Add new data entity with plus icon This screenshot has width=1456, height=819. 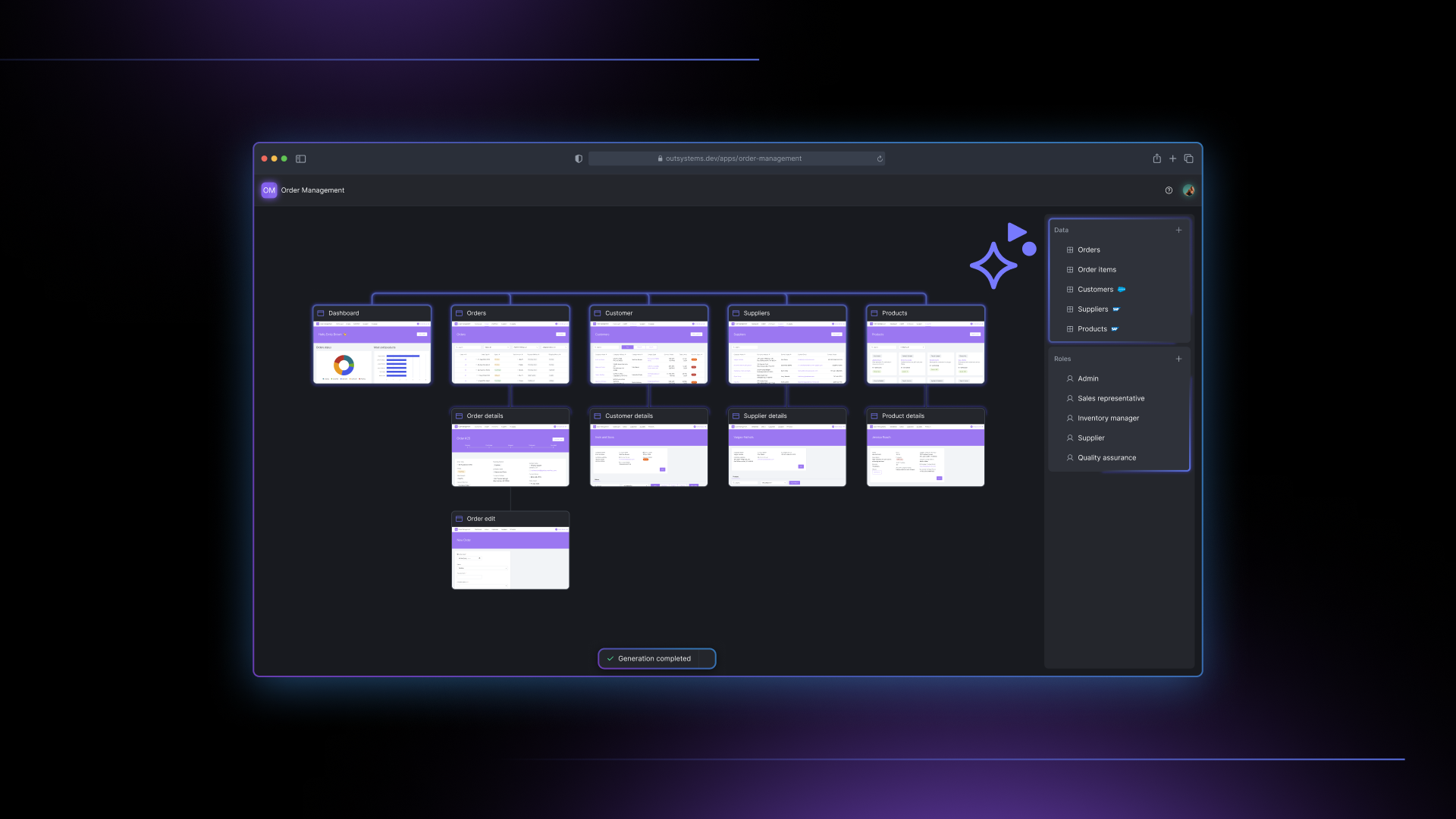(1178, 230)
